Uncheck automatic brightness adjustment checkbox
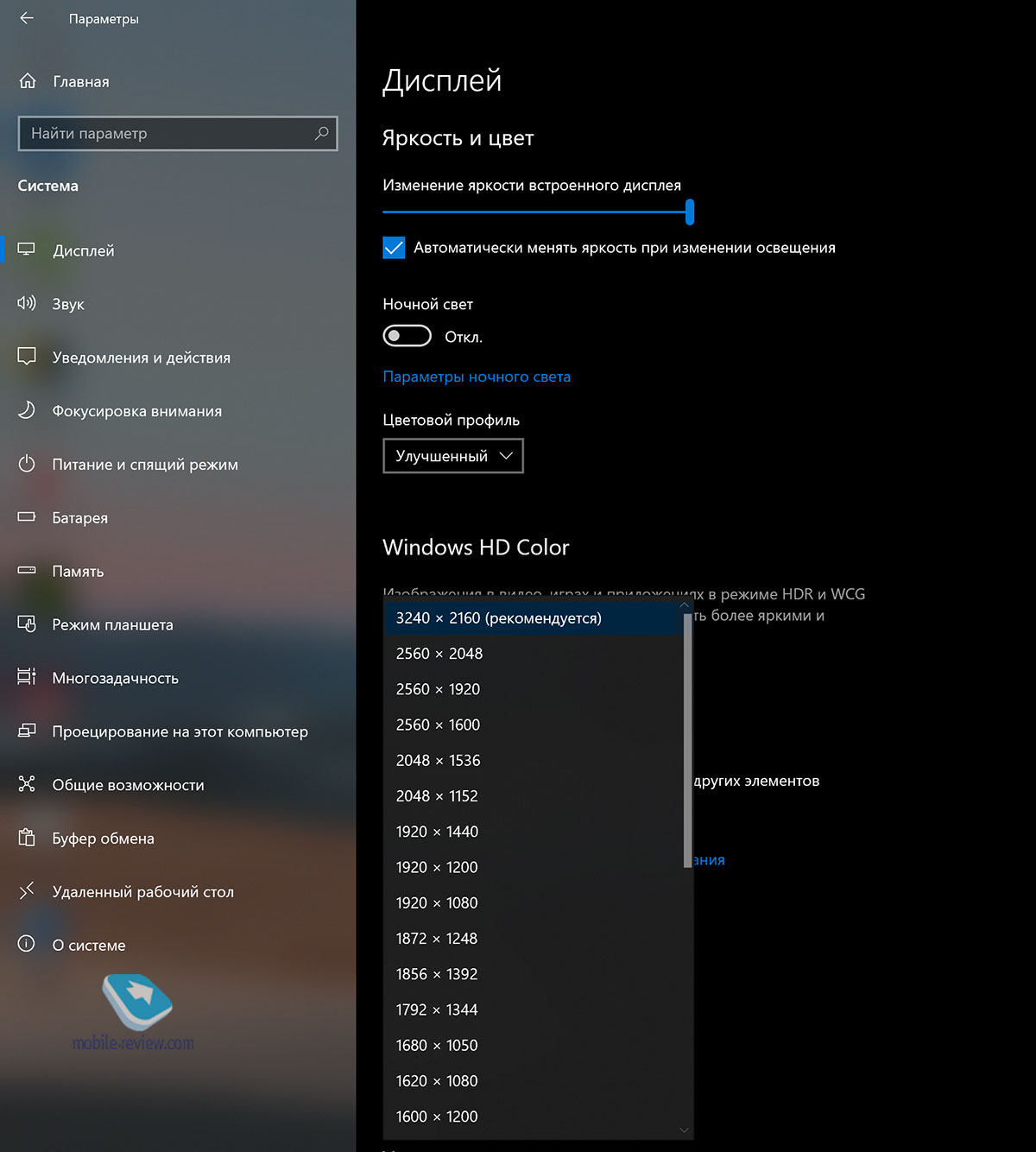Image resolution: width=1036 pixels, height=1152 pixels. click(x=394, y=248)
